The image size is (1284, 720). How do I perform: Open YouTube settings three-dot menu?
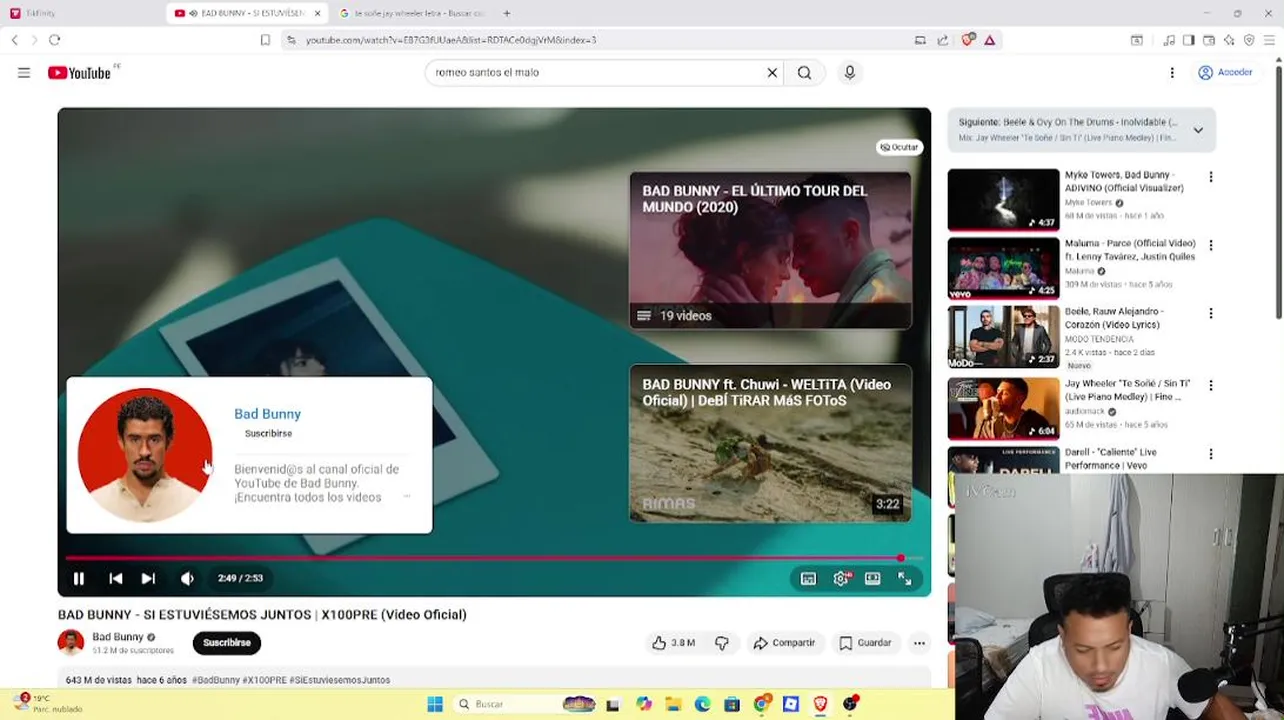(1172, 72)
